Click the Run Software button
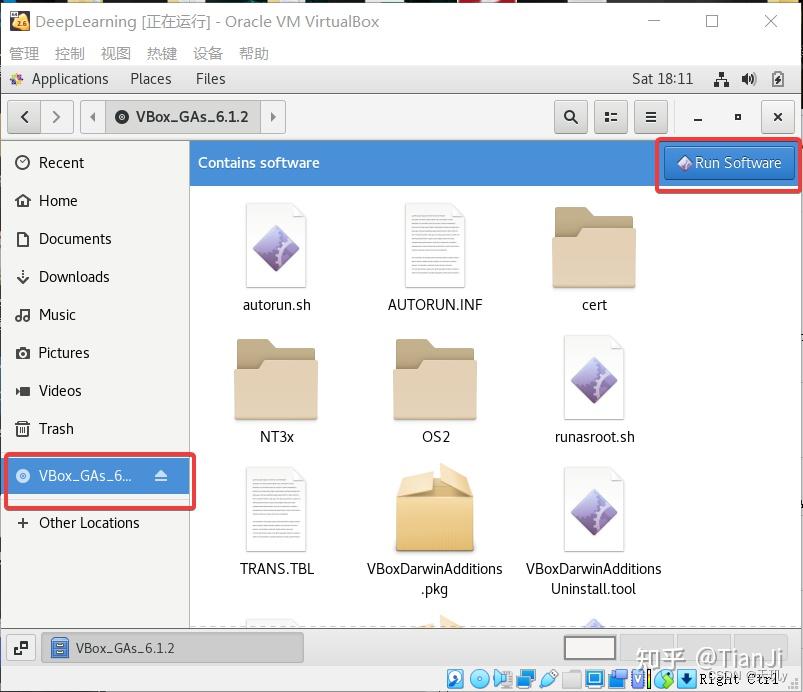The image size is (803, 692). (728, 162)
